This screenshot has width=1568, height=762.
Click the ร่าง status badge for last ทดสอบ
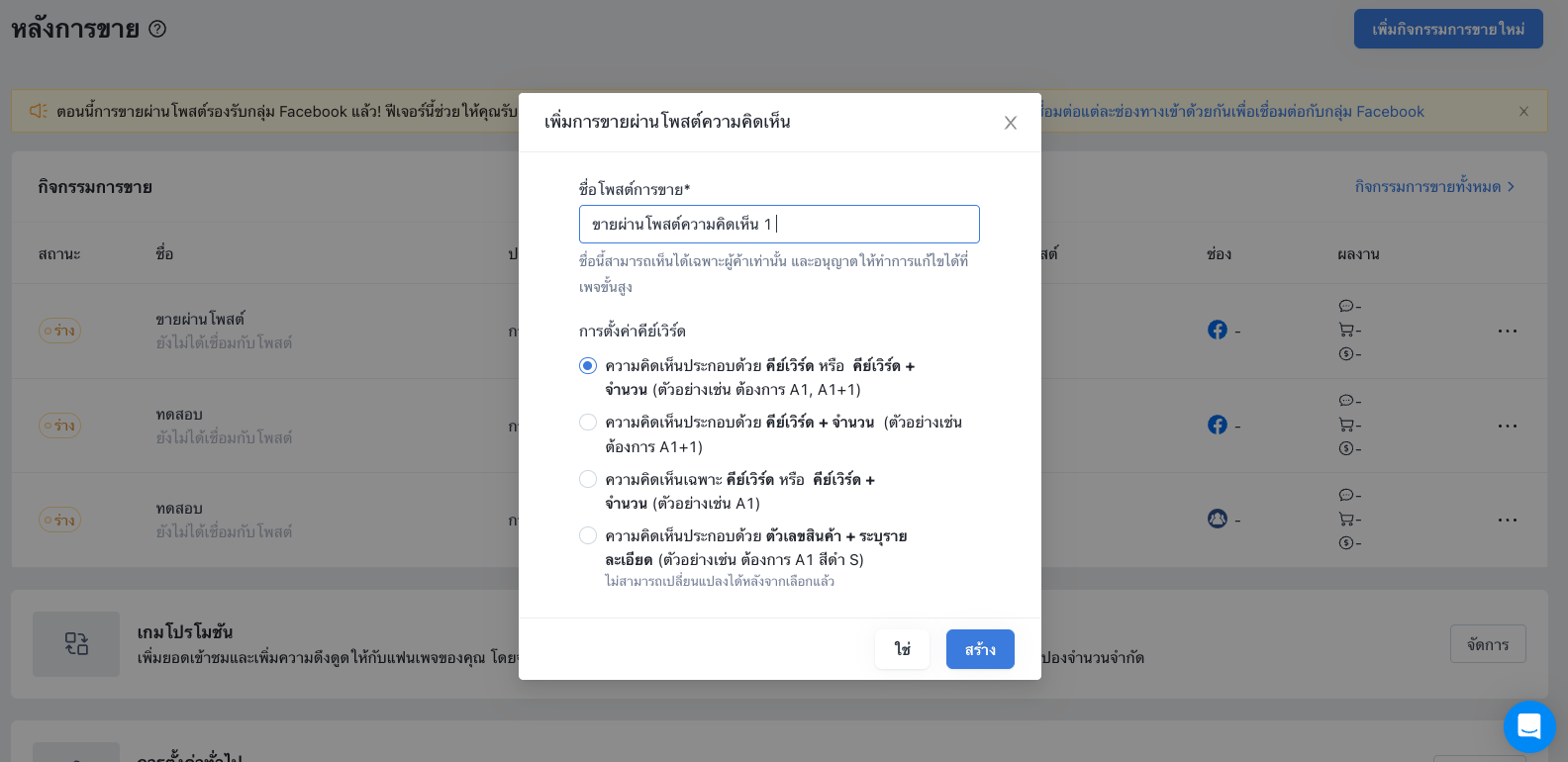coord(59,520)
